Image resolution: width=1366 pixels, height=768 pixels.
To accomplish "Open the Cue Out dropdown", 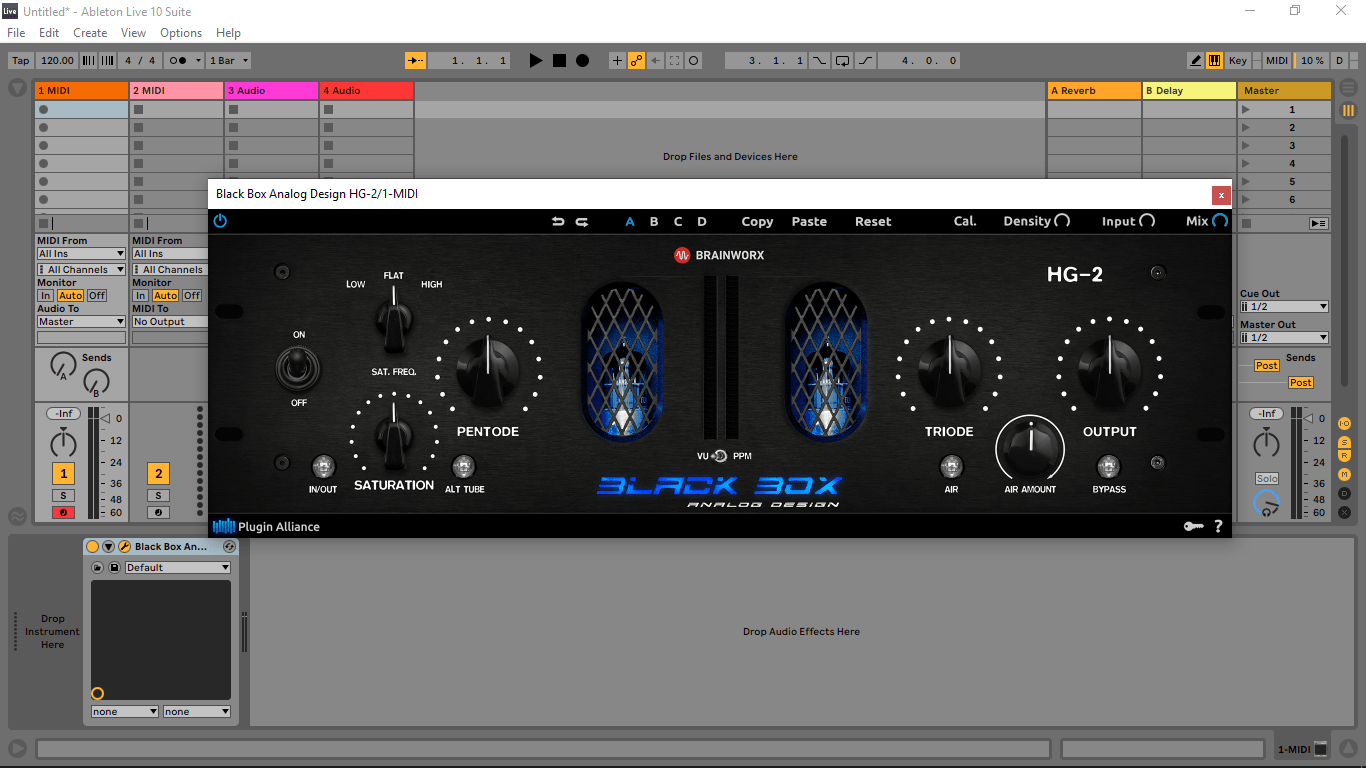I will tap(1284, 307).
